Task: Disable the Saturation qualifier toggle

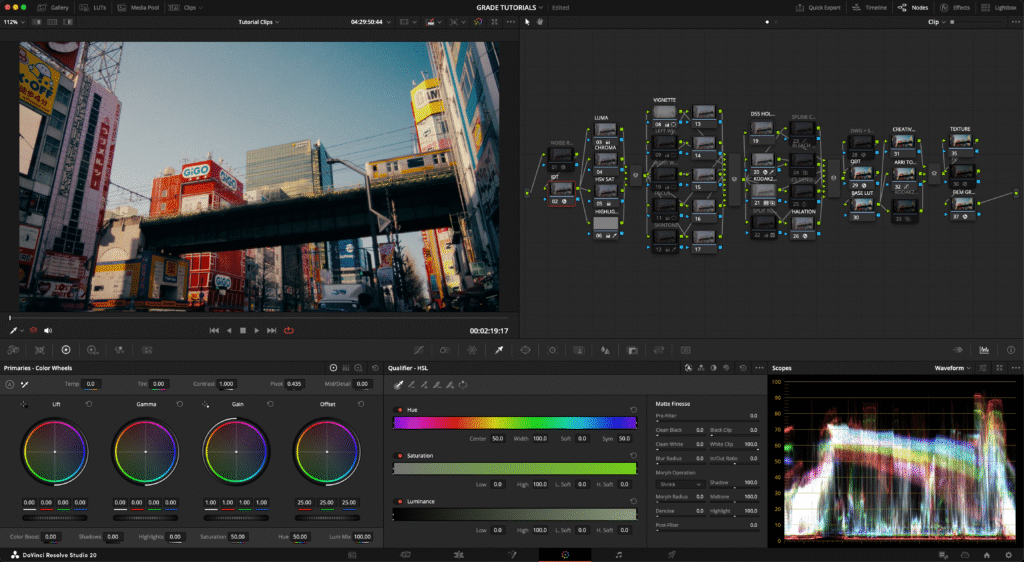Action: (400, 455)
